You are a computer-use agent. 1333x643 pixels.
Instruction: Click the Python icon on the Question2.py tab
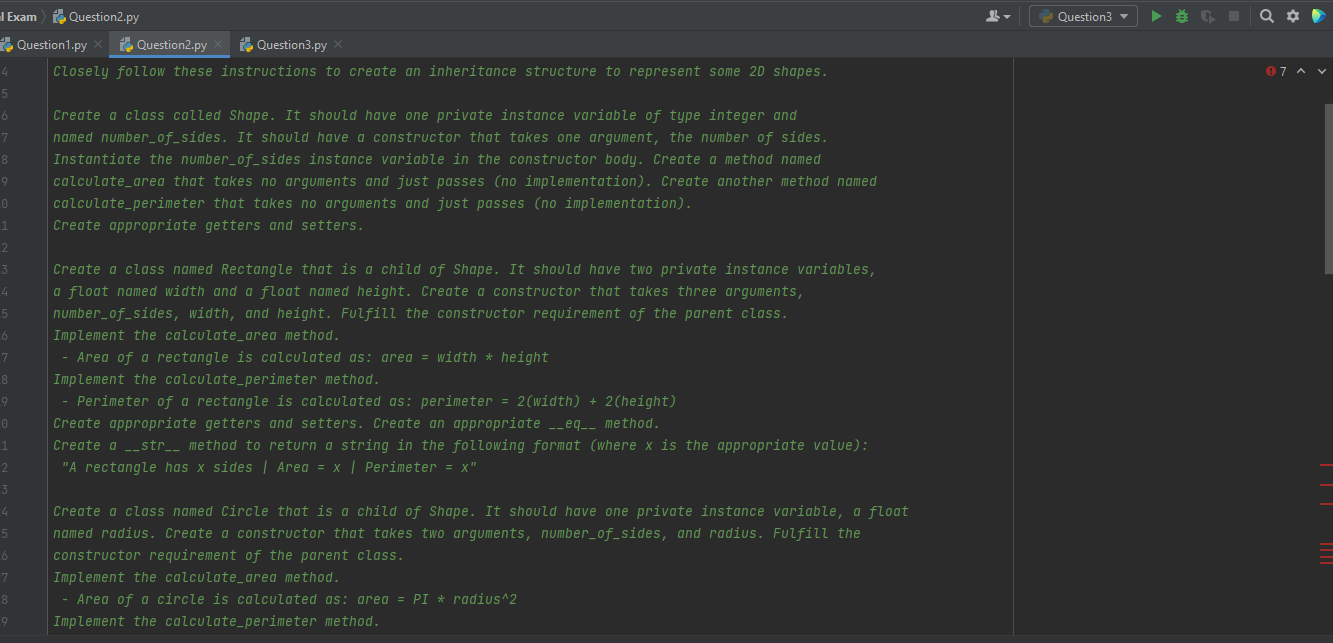point(124,44)
